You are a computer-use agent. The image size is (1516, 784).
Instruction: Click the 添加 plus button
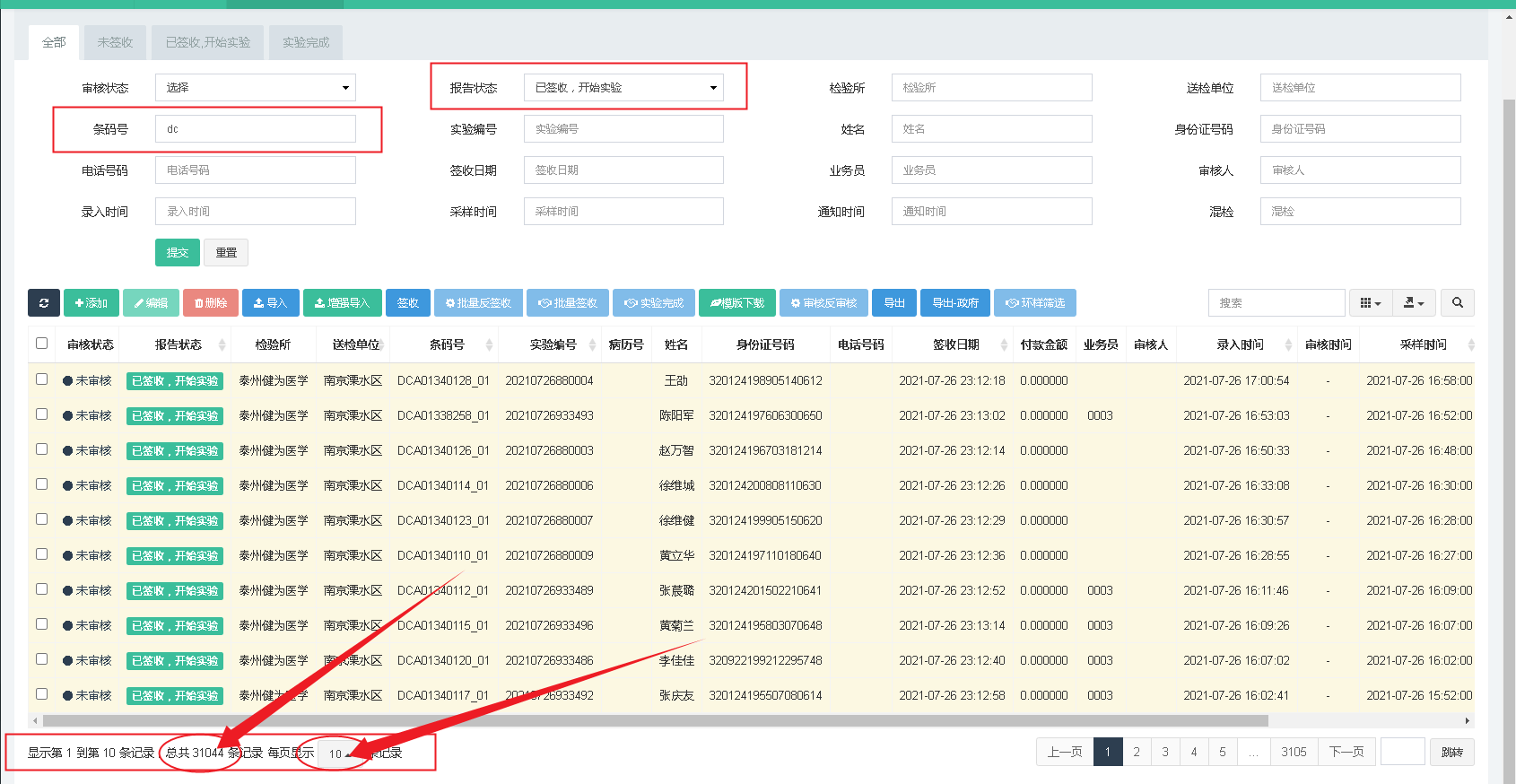point(91,303)
